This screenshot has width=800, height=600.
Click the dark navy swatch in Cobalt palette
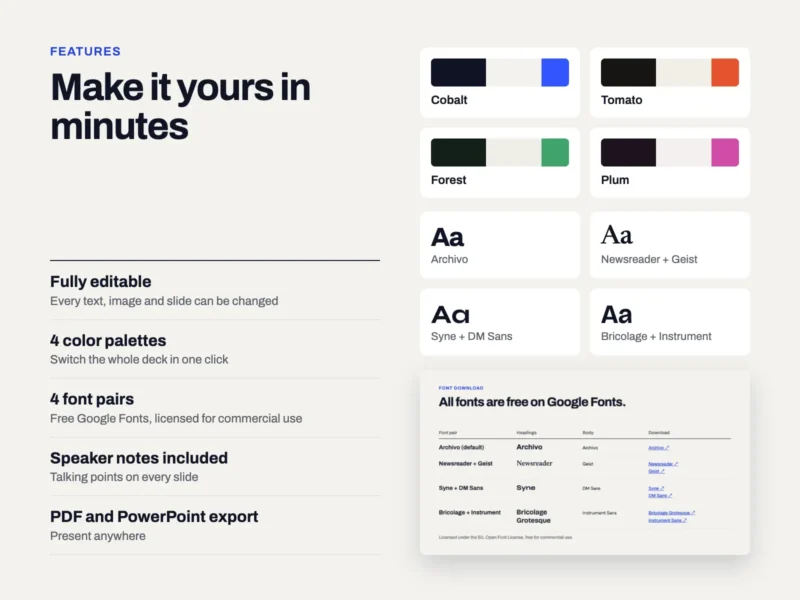(x=458, y=72)
